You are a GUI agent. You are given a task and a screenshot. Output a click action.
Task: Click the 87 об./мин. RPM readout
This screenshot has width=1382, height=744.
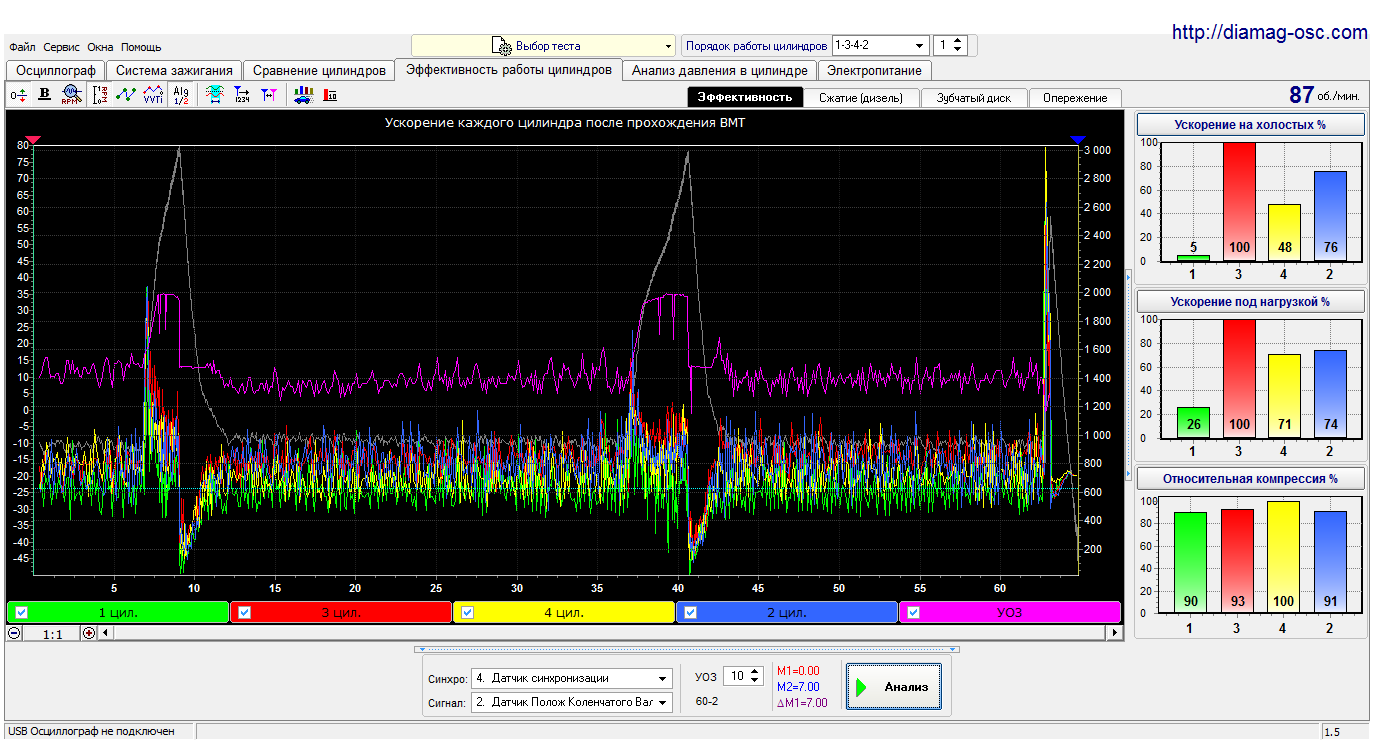point(1324,95)
